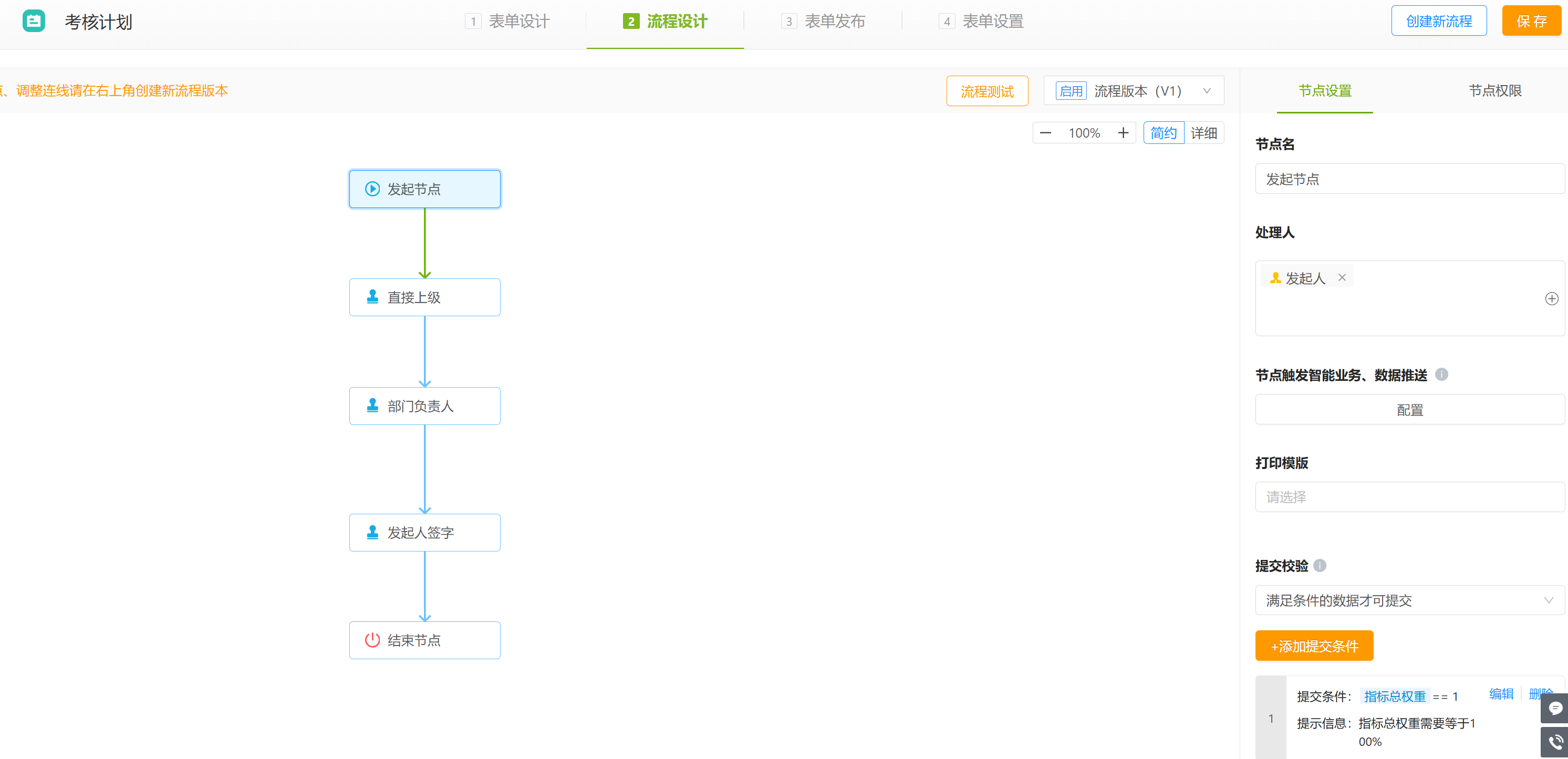Open chat support floating icon
Viewport: 1568px width, 759px height.
pyautogui.click(x=1555, y=708)
